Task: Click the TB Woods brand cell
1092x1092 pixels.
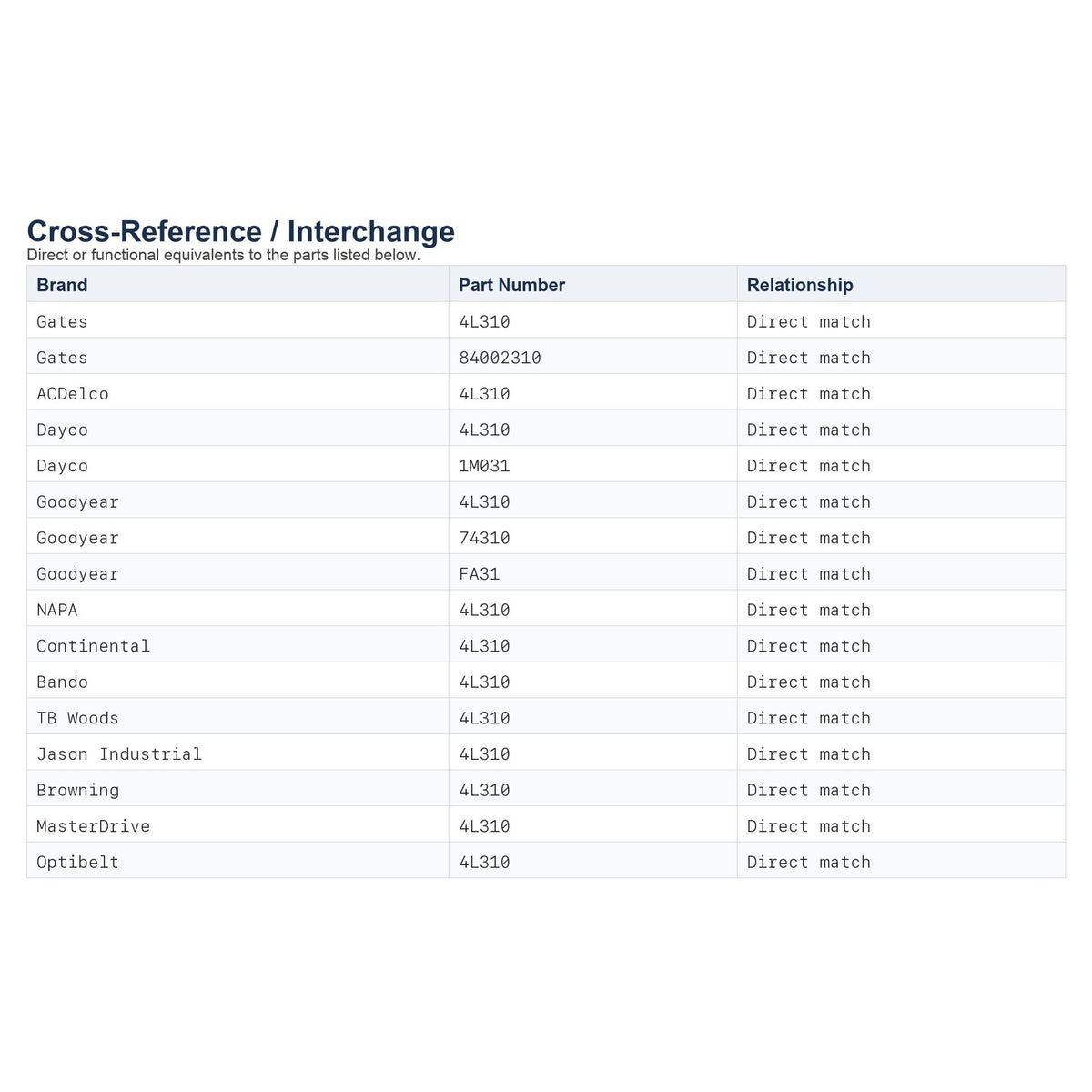Action: [x=238, y=718]
